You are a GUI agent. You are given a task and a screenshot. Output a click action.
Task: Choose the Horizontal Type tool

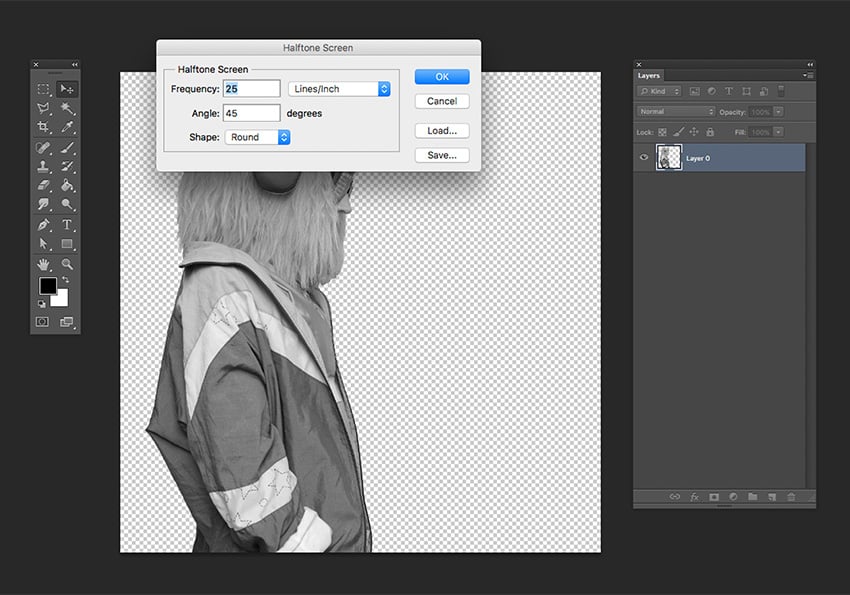tap(67, 225)
